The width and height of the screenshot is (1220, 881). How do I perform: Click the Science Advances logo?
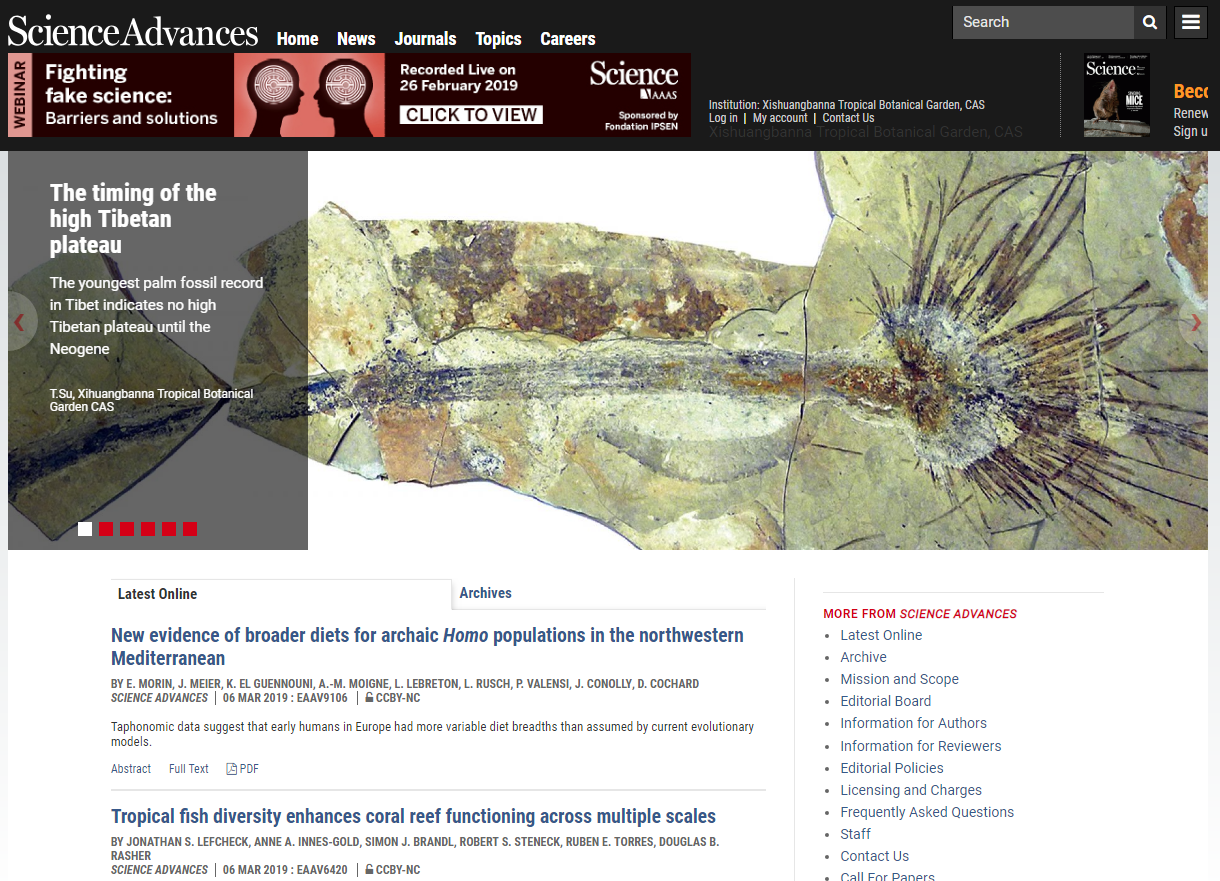pos(133,32)
